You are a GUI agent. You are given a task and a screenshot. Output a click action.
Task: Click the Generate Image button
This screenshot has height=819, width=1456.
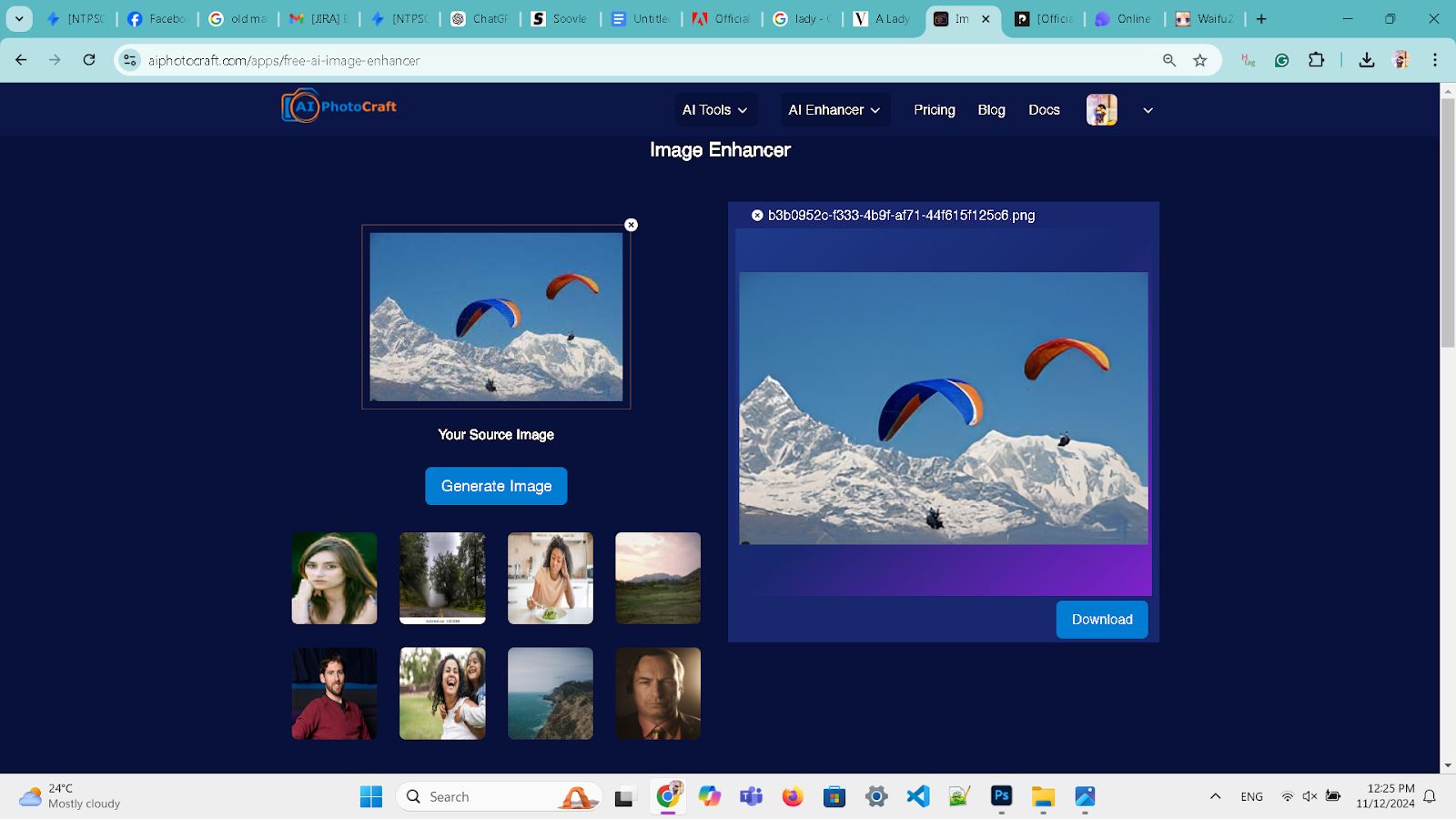(x=496, y=486)
